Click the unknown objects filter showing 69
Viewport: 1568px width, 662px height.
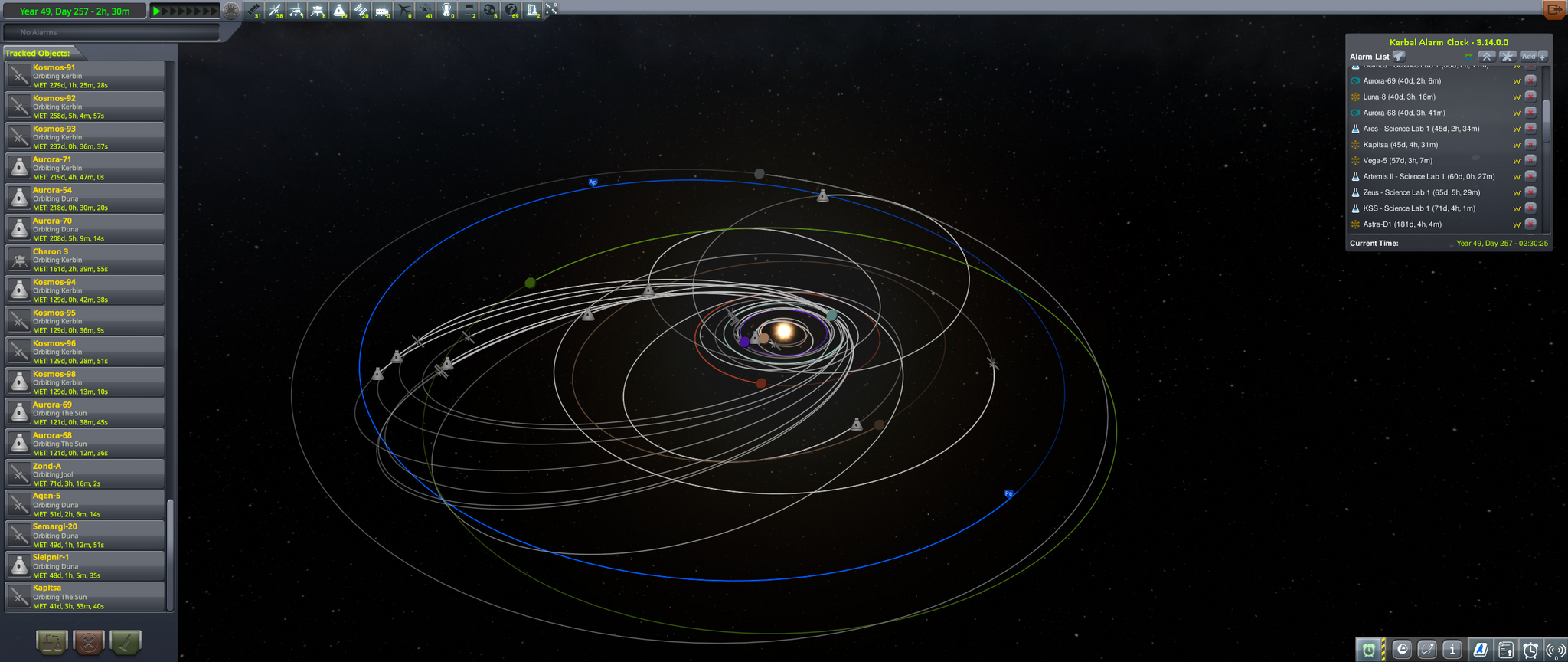coord(511,11)
